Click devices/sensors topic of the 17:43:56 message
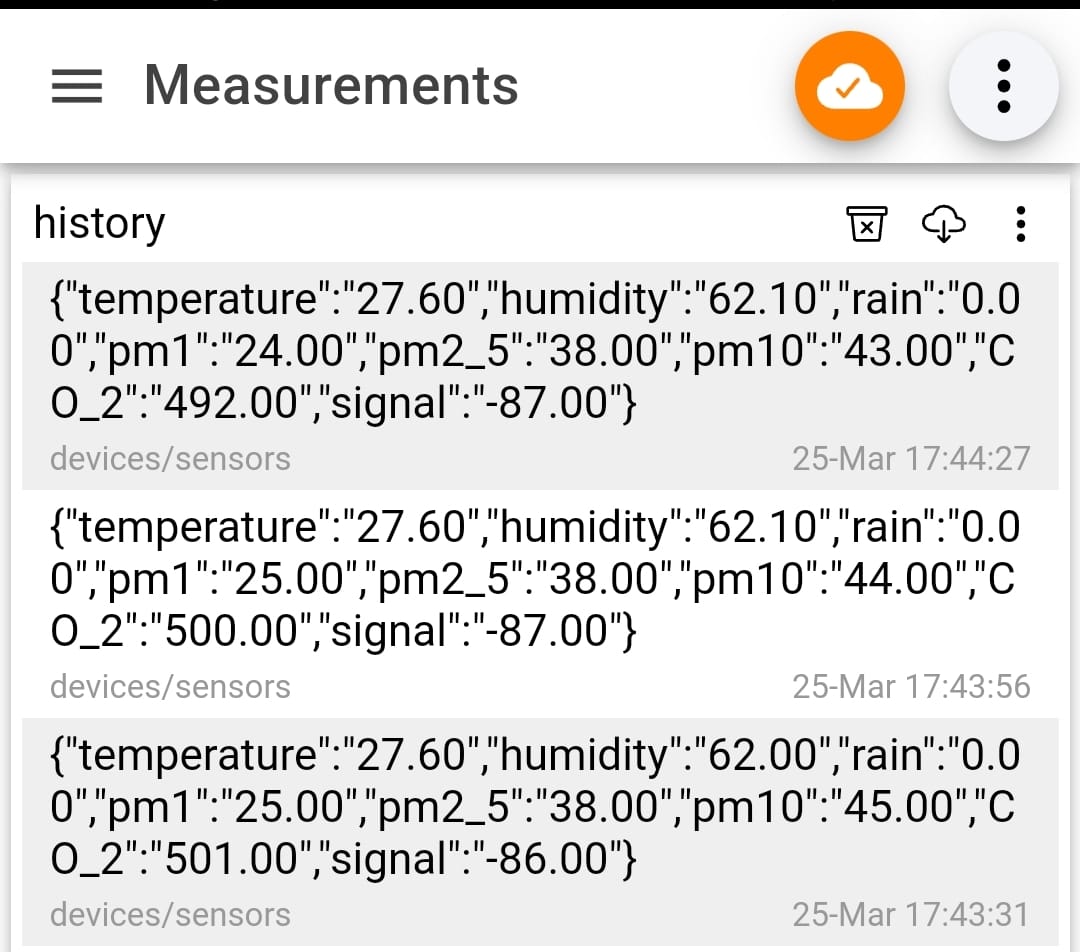The width and height of the screenshot is (1080, 952). click(x=170, y=687)
